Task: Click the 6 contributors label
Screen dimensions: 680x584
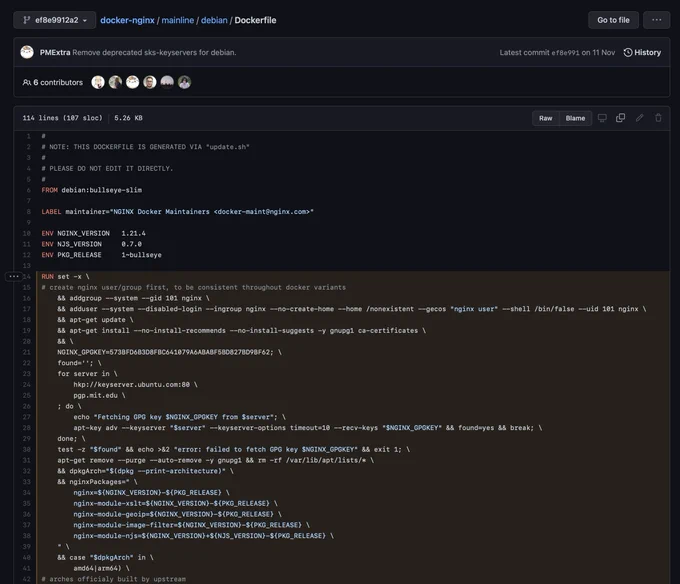Action: coord(53,82)
